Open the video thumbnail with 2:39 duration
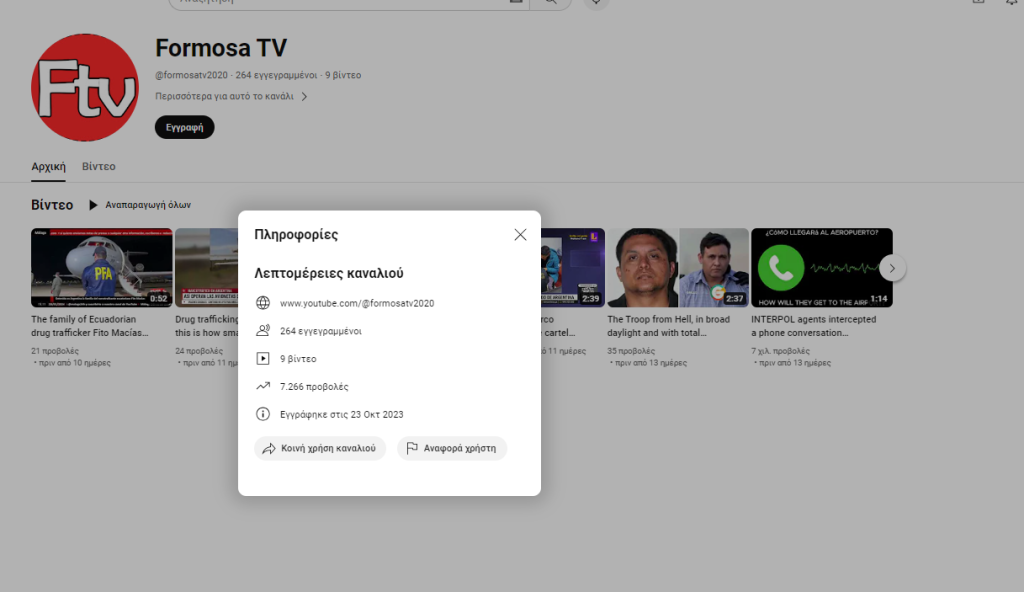1024x592 pixels. click(573, 268)
